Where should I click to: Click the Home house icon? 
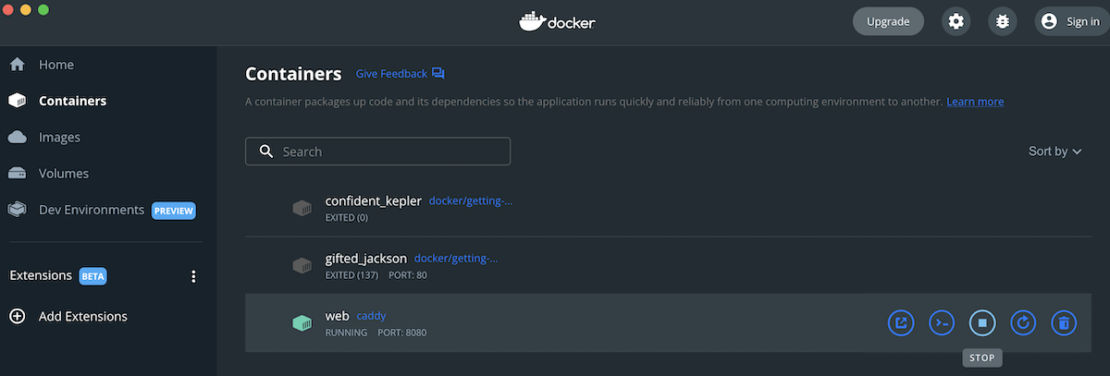17,64
